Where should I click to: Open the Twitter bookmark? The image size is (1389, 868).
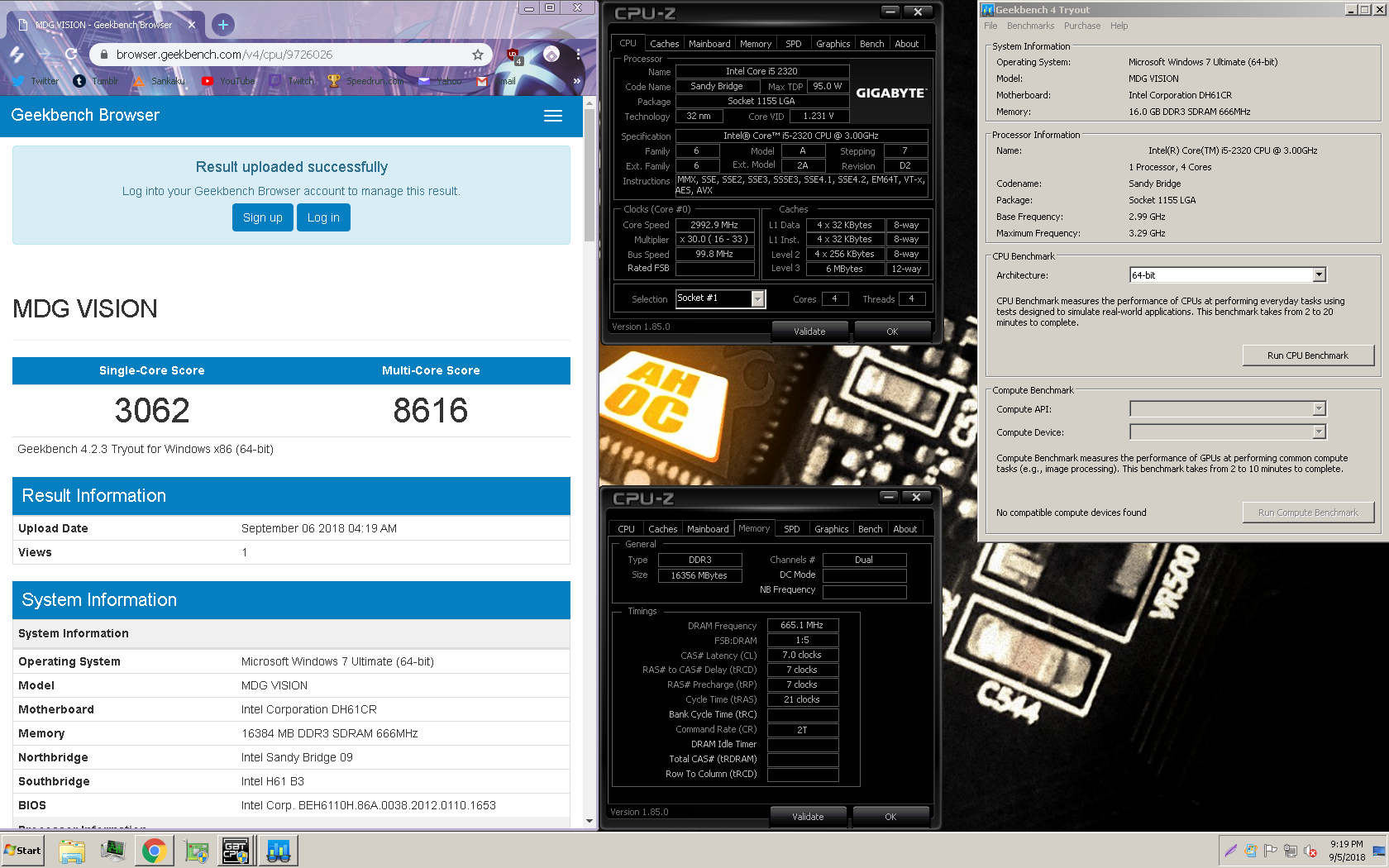tap(36, 81)
